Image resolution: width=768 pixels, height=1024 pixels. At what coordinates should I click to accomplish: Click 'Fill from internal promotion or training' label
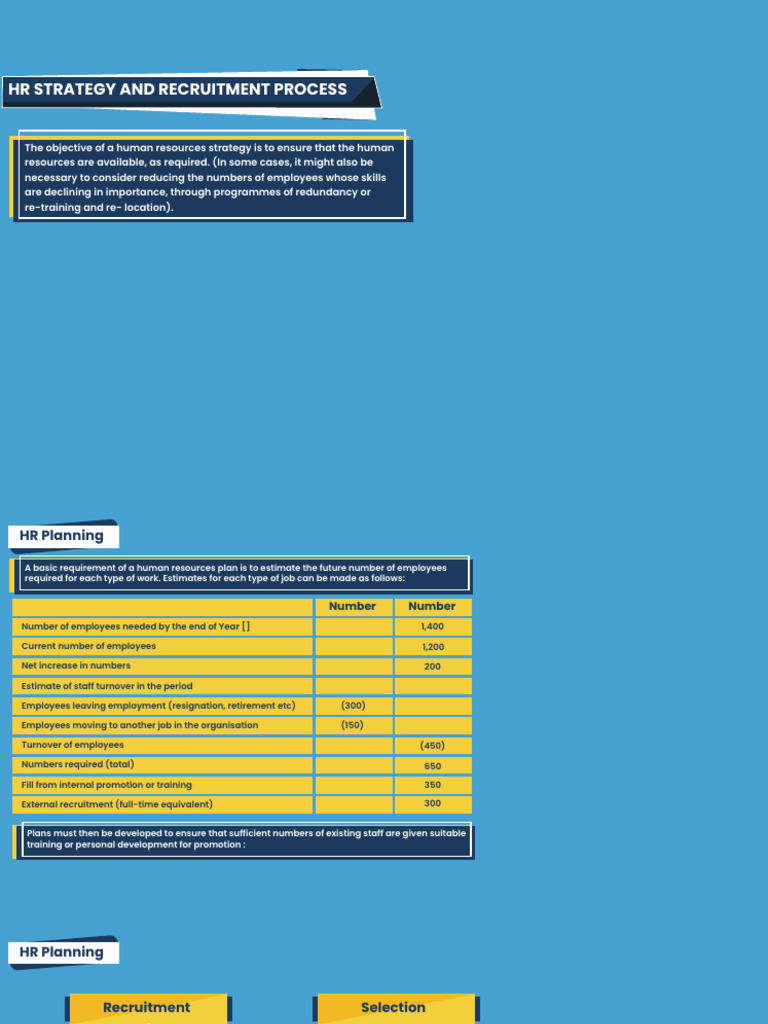point(106,784)
